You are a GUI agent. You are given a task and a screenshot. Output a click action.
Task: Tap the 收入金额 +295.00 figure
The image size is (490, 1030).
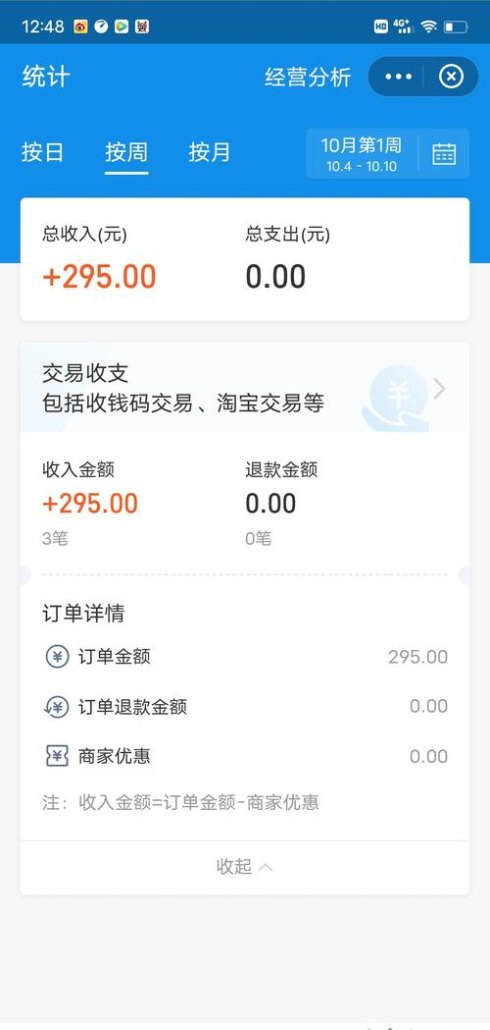[90, 504]
